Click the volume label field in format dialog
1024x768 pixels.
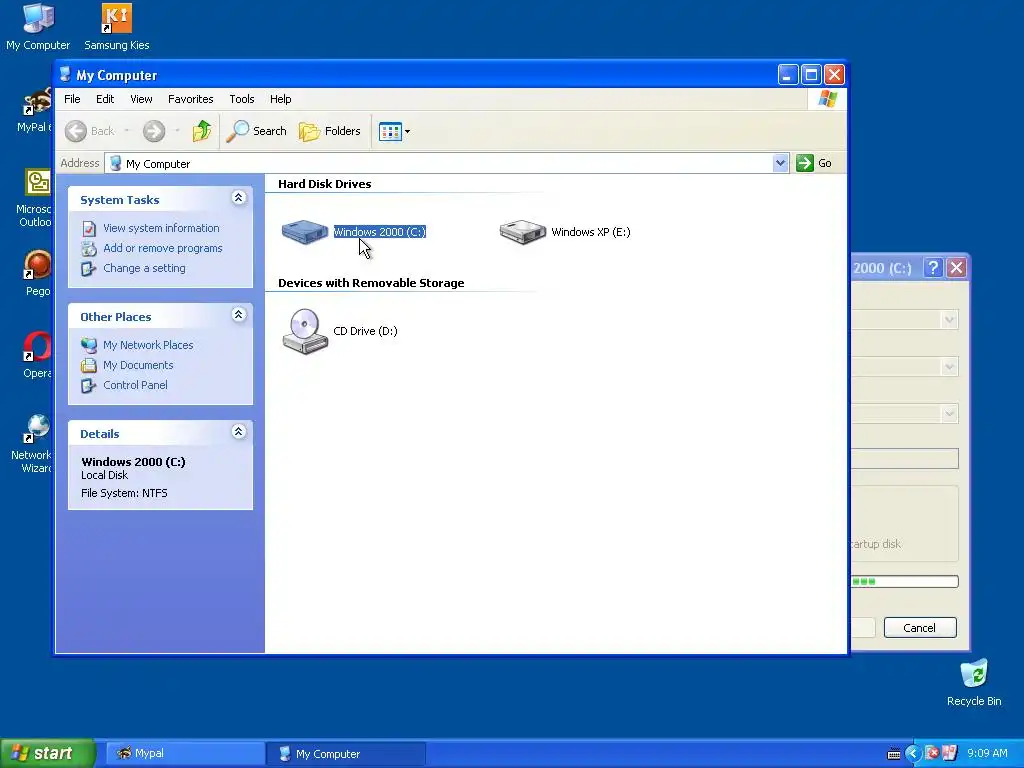coord(904,458)
